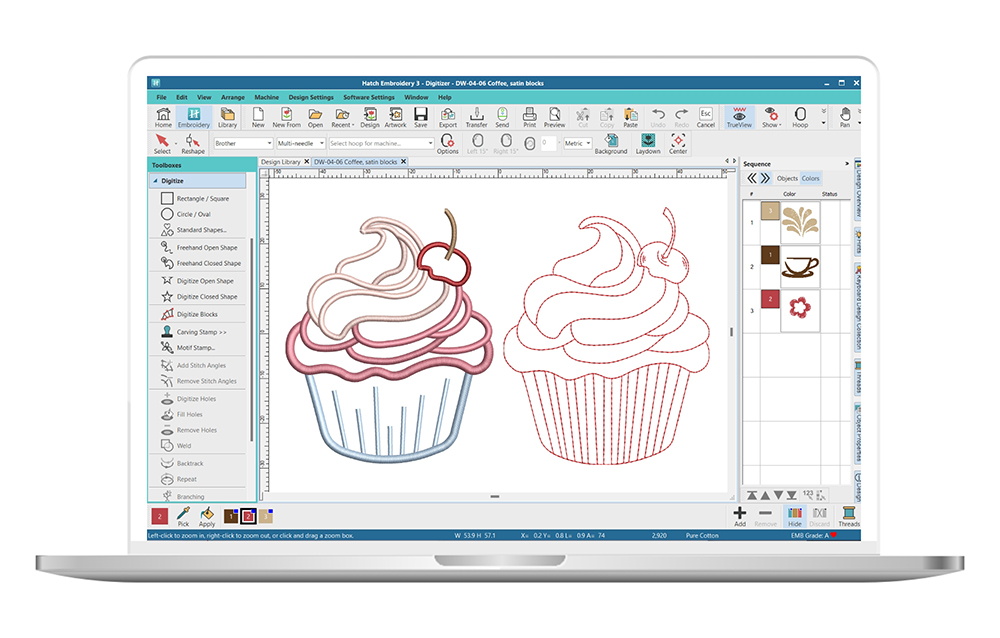Open the Threads panel icon
This screenshot has height=638, width=1000.
click(848, 515)
